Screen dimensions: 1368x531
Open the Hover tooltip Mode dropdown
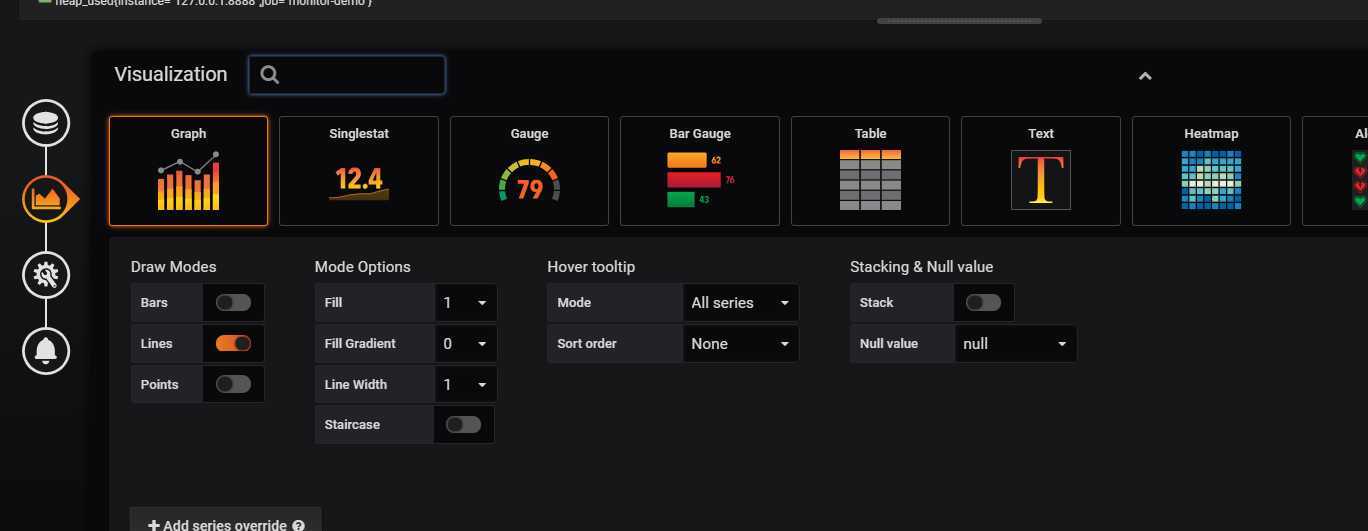[740, 303]
